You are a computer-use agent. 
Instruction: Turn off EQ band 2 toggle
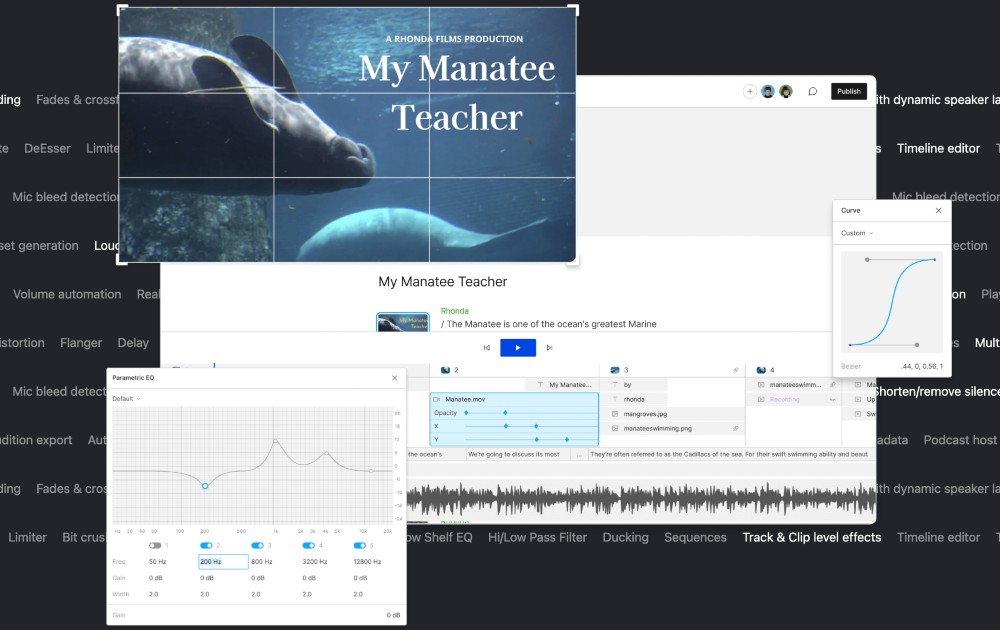point(206,543)
